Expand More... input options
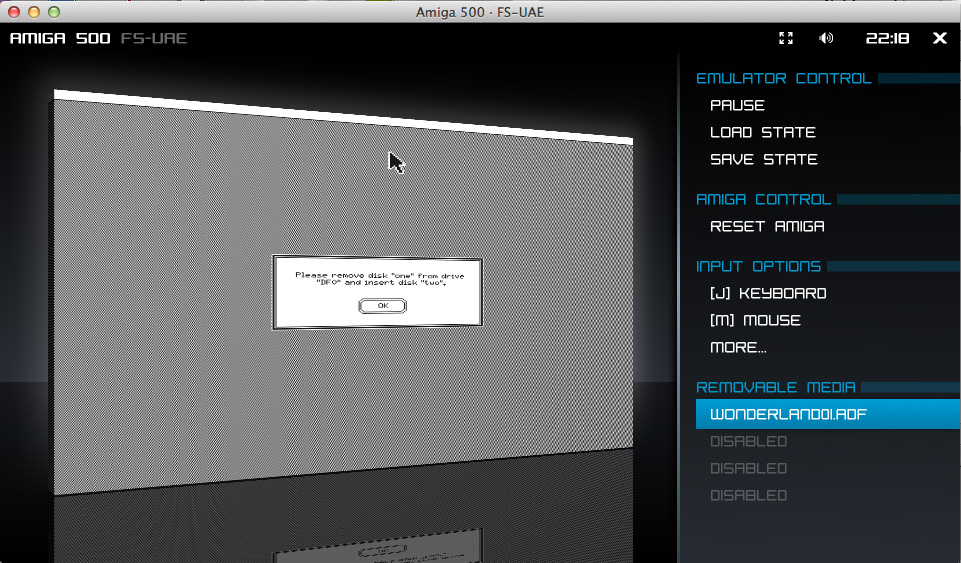 [738, 347]
